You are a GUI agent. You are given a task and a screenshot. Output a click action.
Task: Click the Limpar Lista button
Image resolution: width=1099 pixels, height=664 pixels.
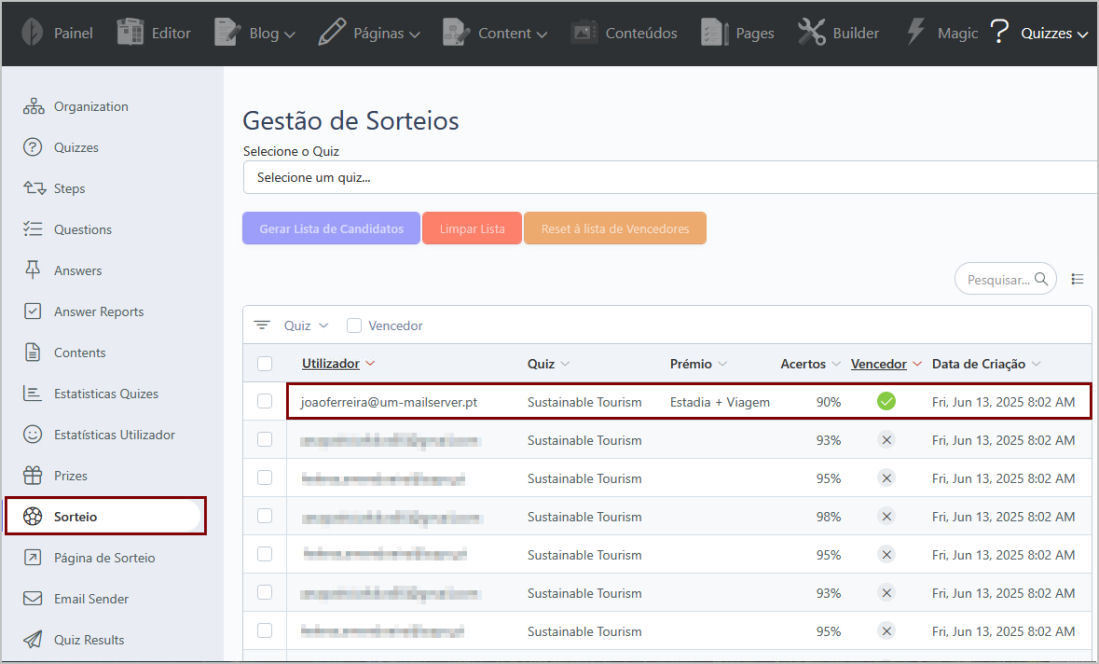point(472,229)
